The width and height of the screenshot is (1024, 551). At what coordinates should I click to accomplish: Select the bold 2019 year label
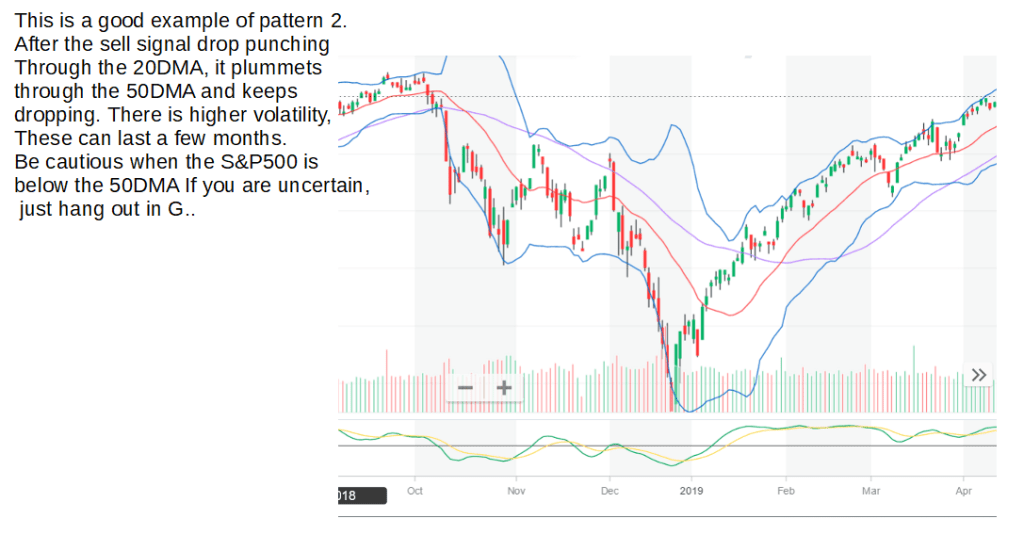point(692,491)
